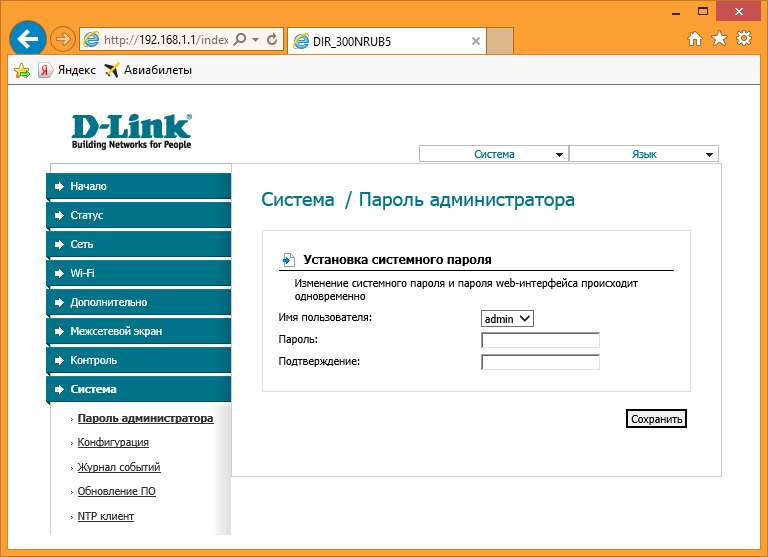Select the DIR_300NRUB5 browser tab
768x557 pixels.
click(386, 41)
